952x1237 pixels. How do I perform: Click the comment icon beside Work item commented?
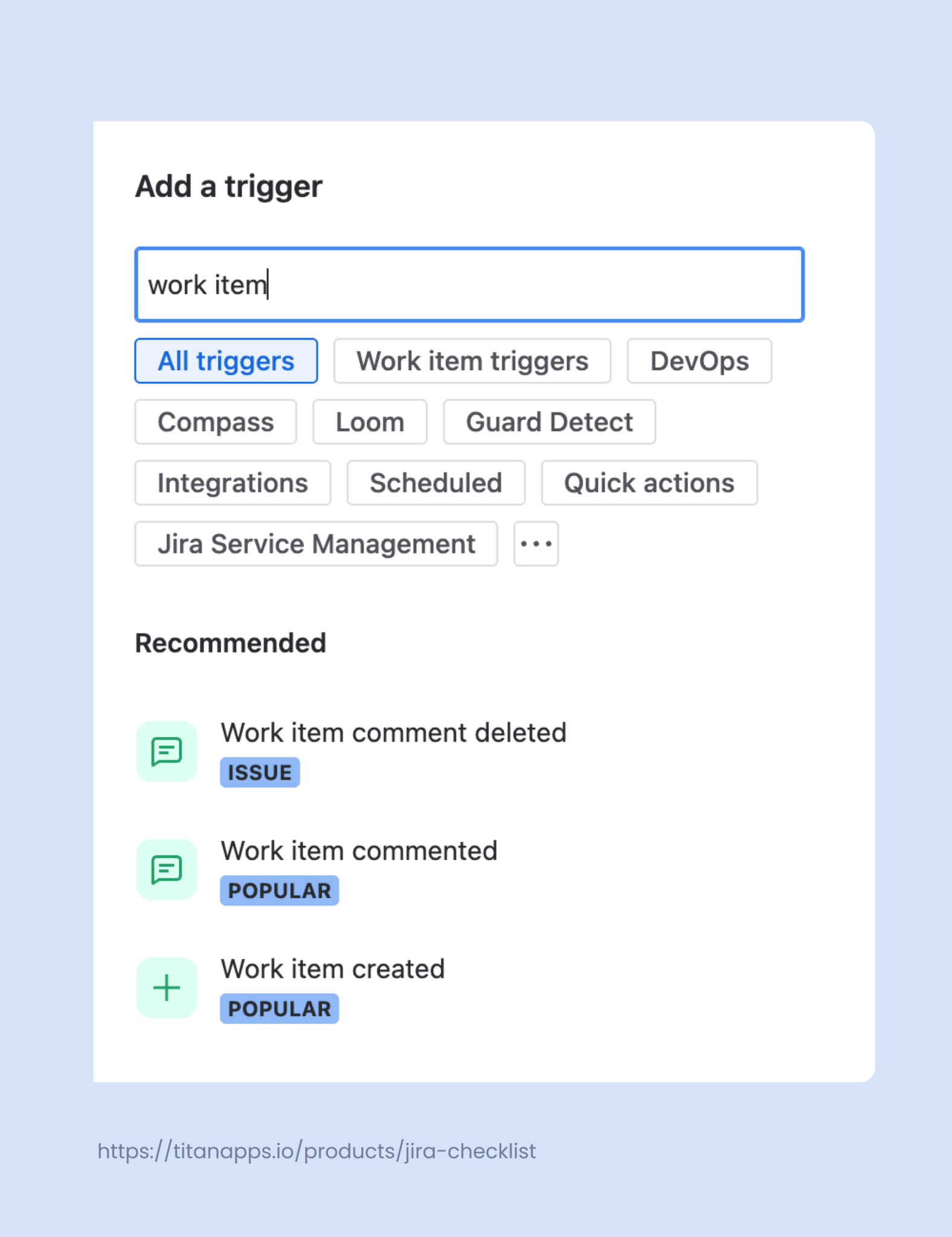(x=166, y=869)
